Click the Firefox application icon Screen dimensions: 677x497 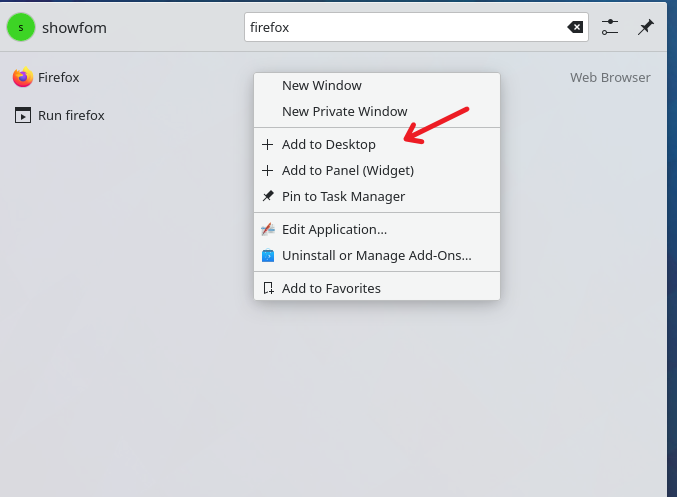point(22,77)
